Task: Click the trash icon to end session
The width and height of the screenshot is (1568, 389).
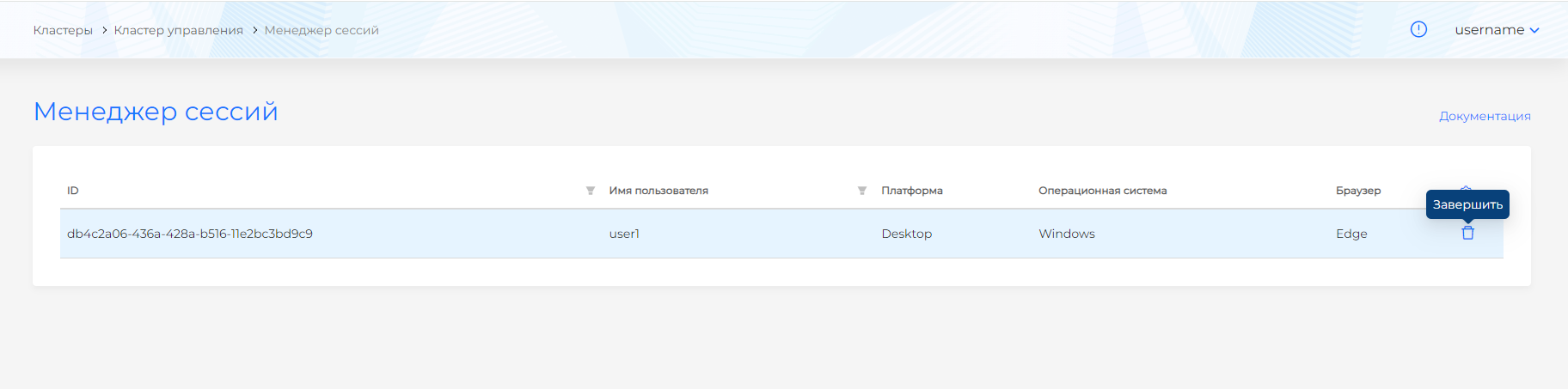Action: [x=1467, y=233]
